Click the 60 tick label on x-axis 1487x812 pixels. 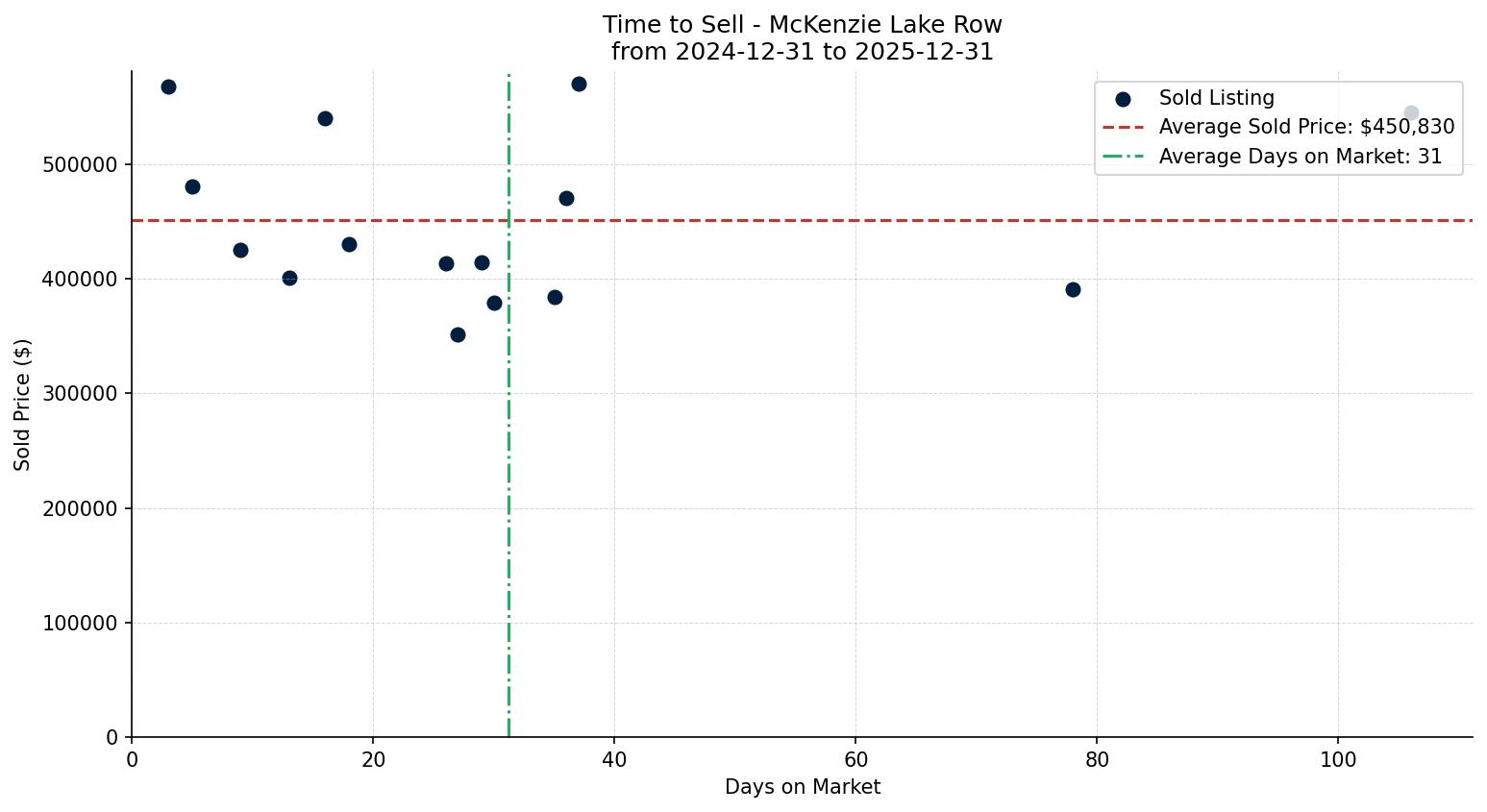point(855,760)
